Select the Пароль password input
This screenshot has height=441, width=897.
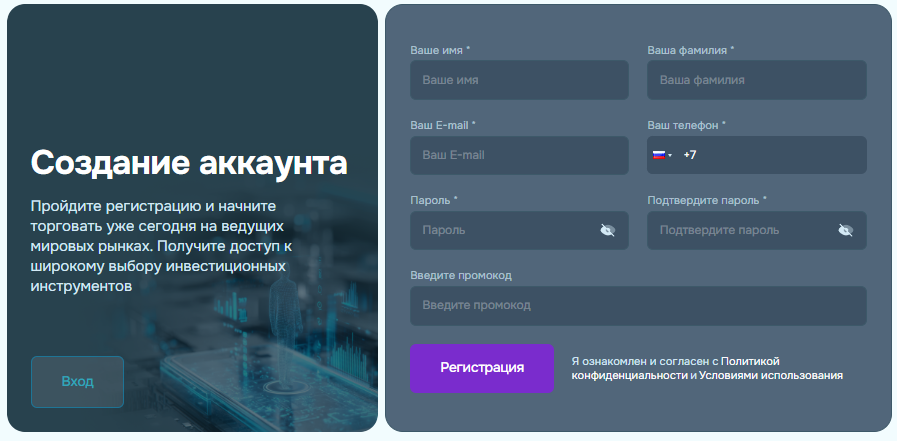coord(519,231)
